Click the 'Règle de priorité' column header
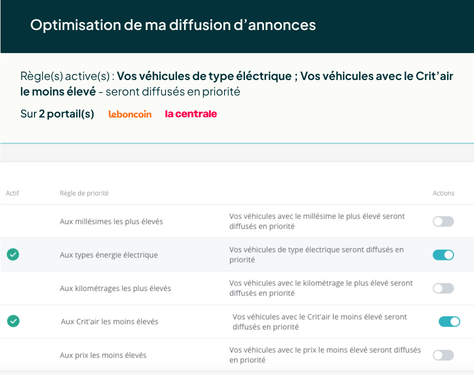This screenshot has width=474, height=375. pyautogui.click(x=84, y=193)
